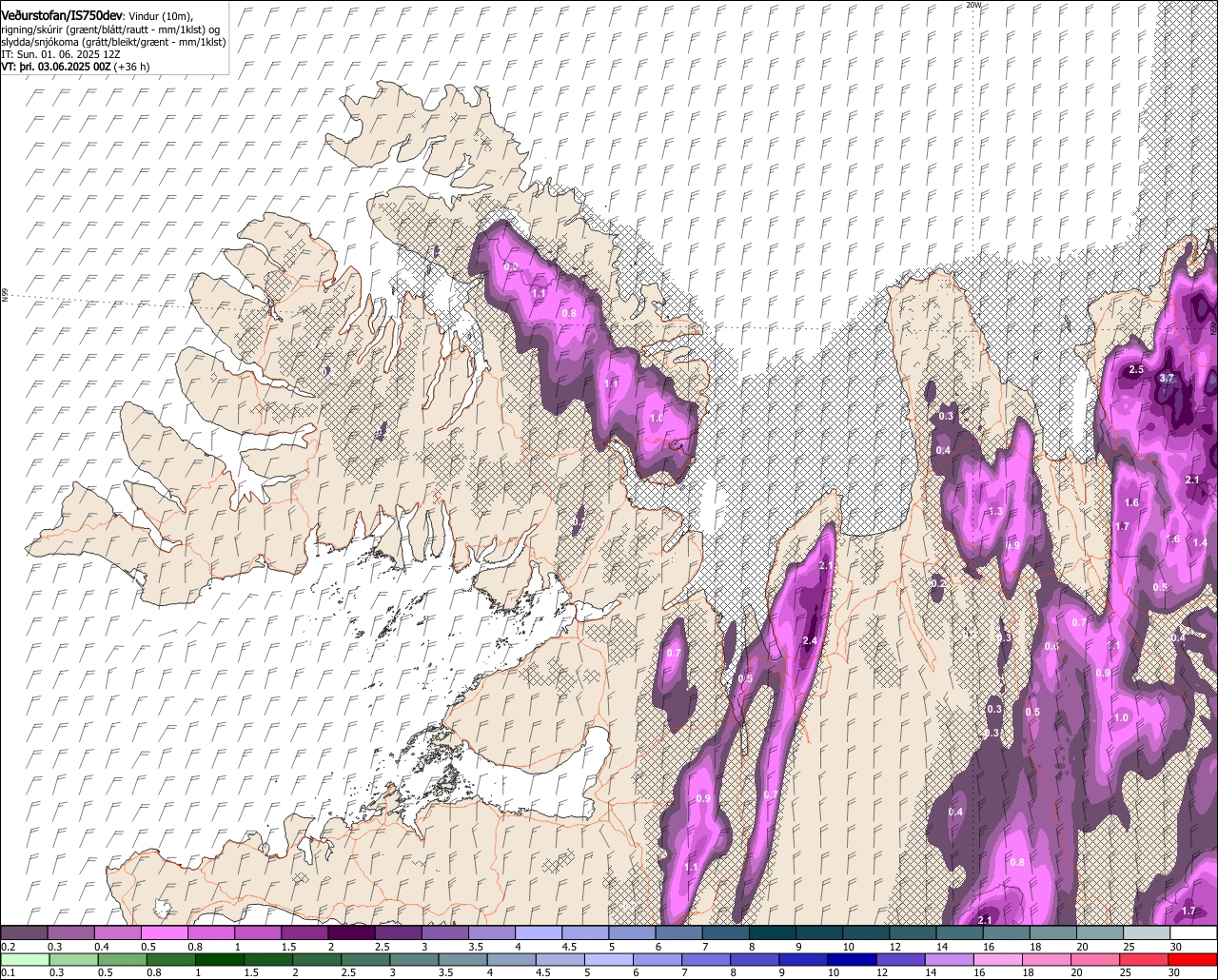Select the light gray swatch at 25 in the upper legend
Viewport: 1218px width, 980px height.
click(x=1147, y=933)
